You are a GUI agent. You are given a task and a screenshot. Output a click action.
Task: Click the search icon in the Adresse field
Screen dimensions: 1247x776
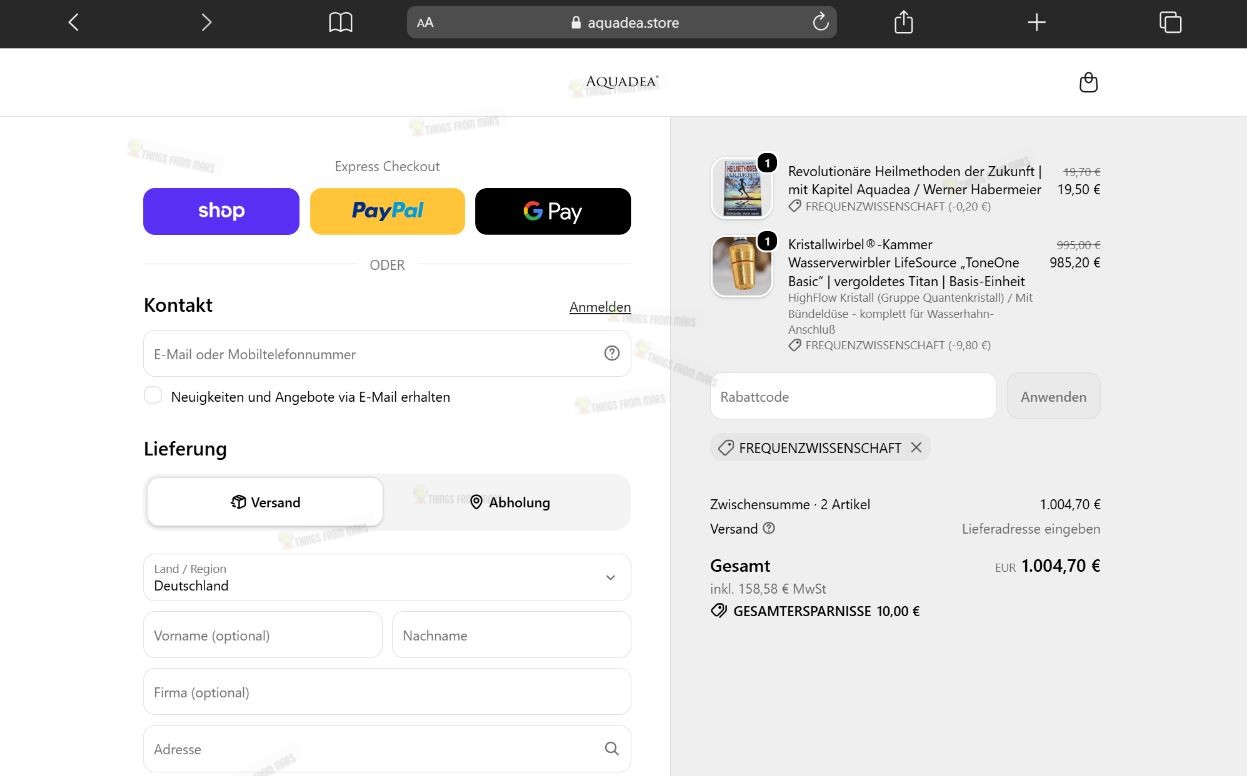612,749
